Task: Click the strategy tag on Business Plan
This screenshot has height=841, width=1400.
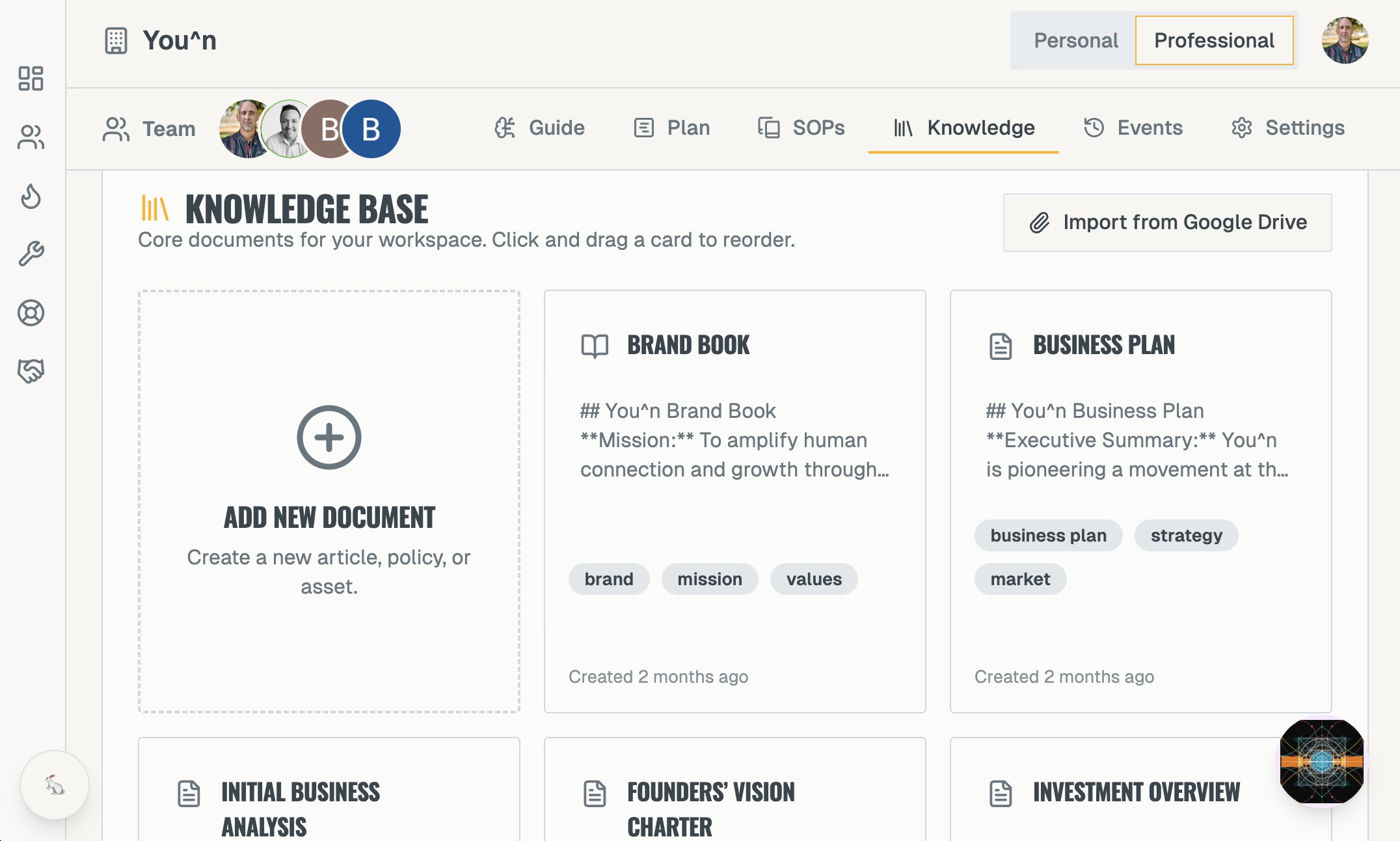Action: pyautogui.click(x=1186, y=536)
